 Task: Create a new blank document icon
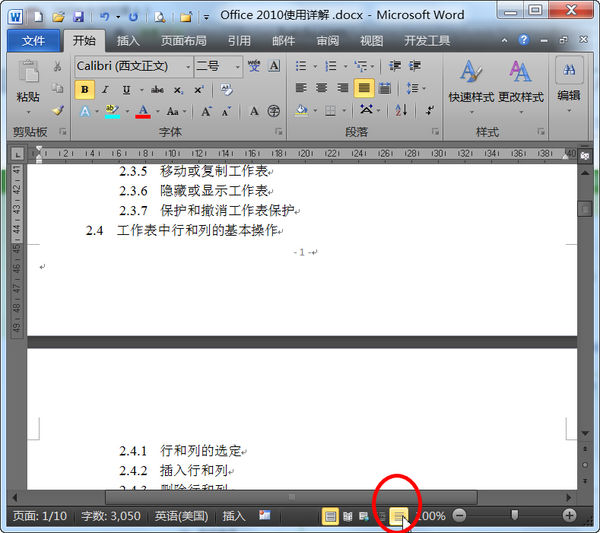pyautogui.click(x=38, y=16)
